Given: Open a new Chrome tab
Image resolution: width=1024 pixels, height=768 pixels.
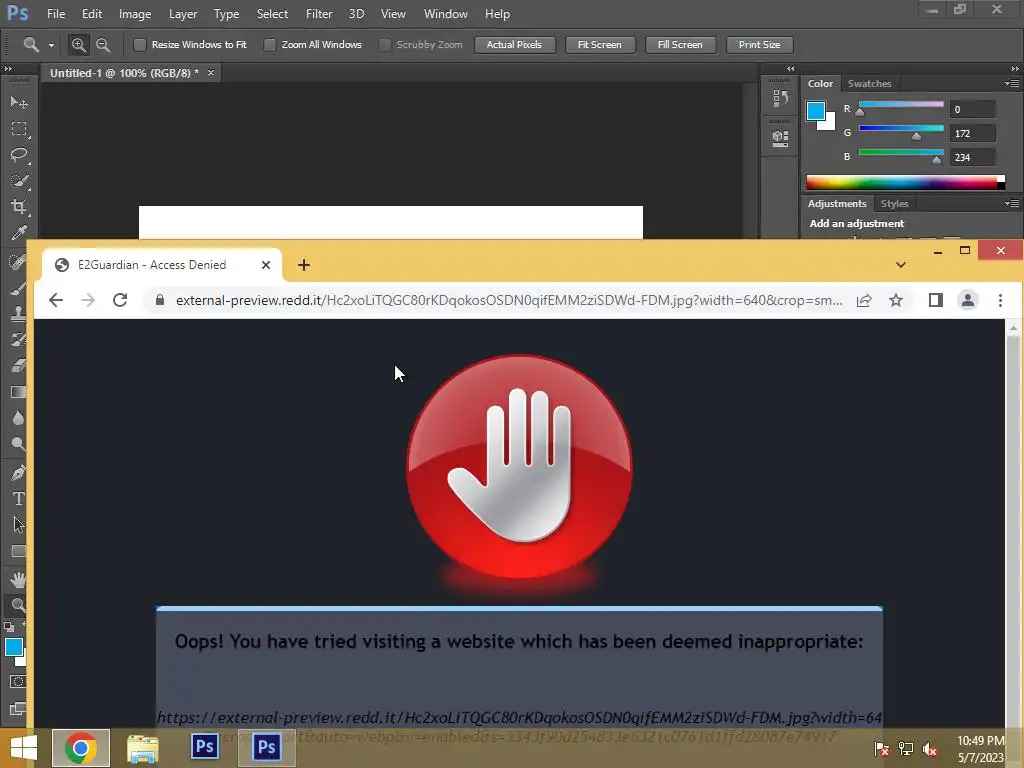Looking at the screenshot, I should 304,265.
